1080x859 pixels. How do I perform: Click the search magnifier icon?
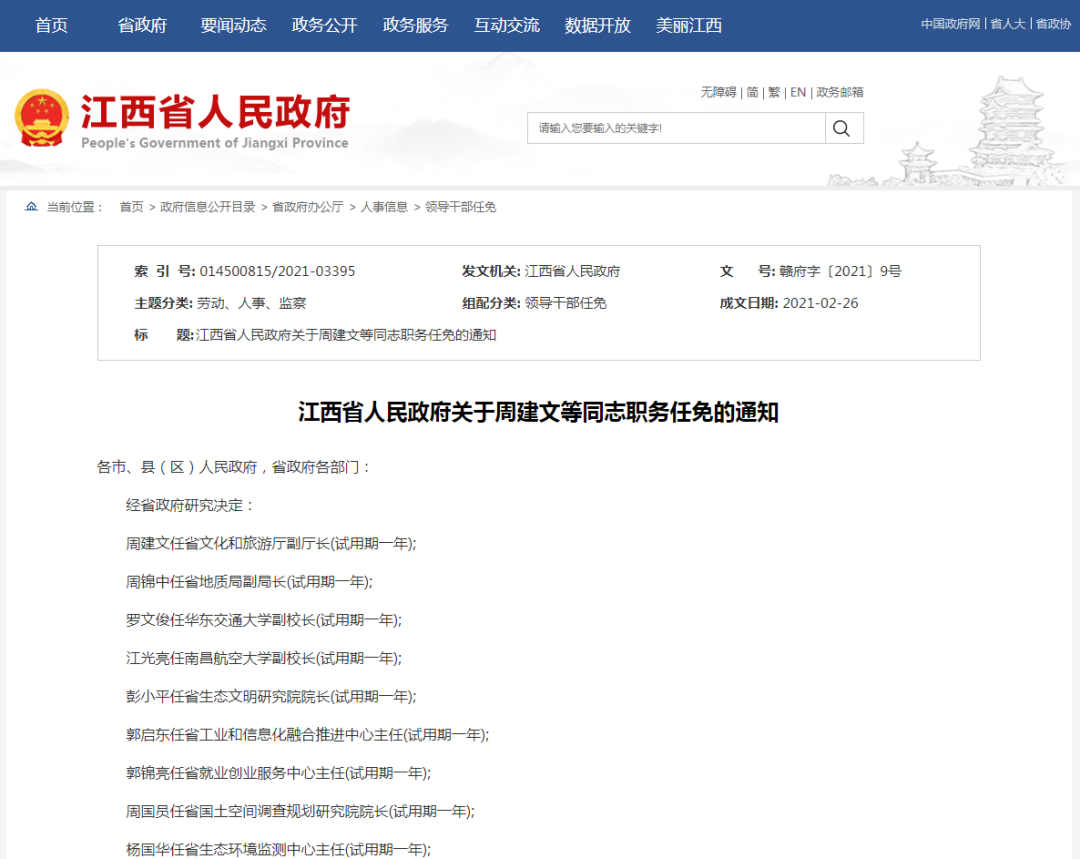[841, 128]
